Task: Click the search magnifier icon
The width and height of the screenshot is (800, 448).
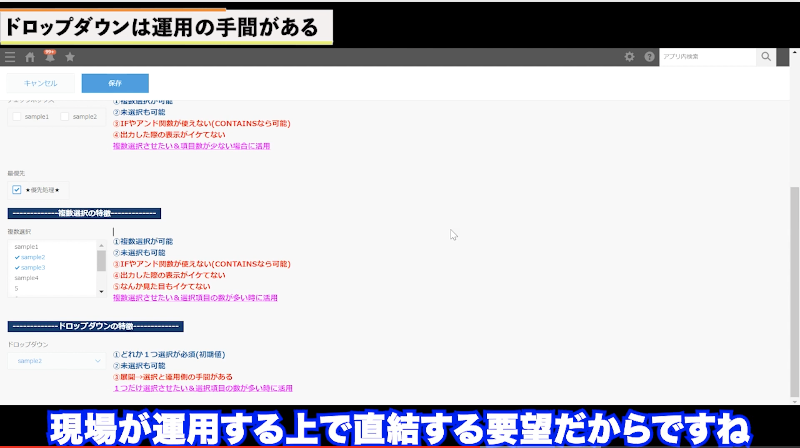Action: click(x=766, y=57)
